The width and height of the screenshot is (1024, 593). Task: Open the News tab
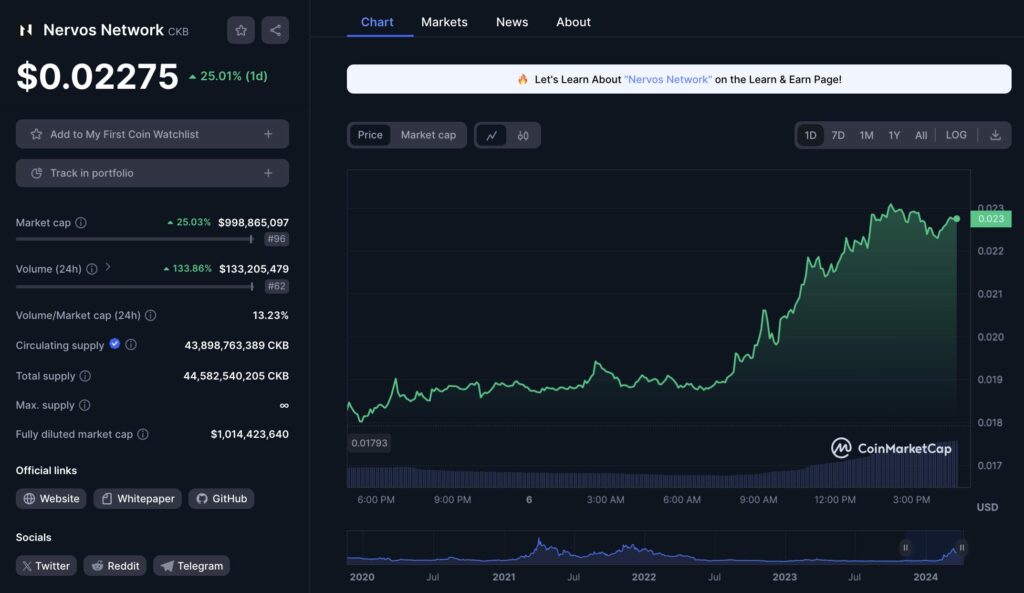pyautogui.click(x=512, y=22)
